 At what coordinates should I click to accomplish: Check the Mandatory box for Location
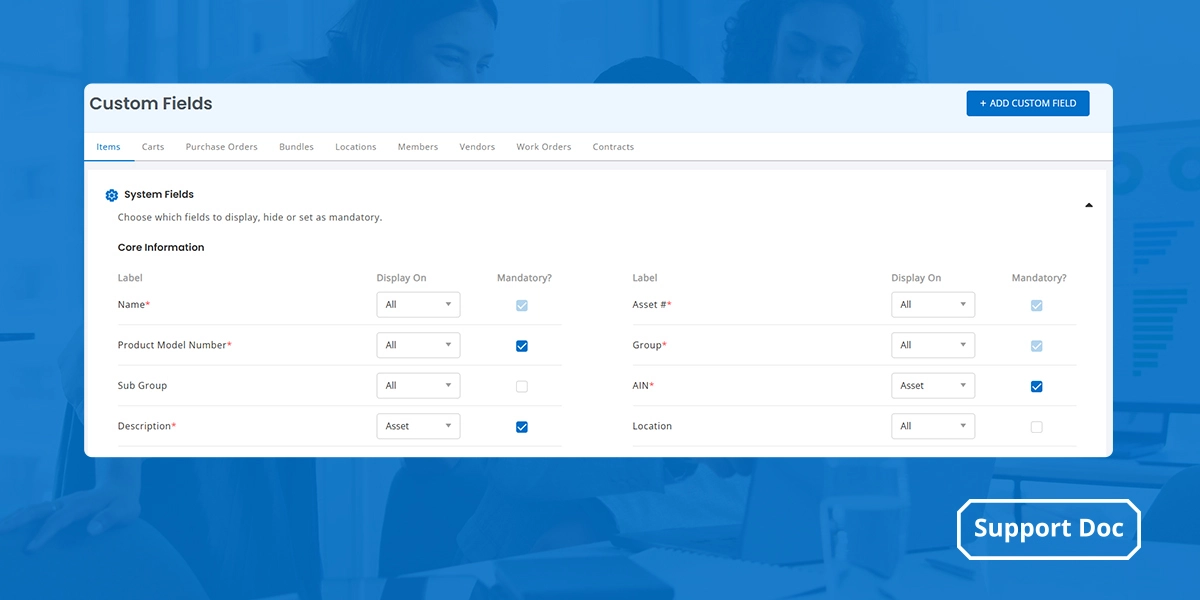[1036, 427]
